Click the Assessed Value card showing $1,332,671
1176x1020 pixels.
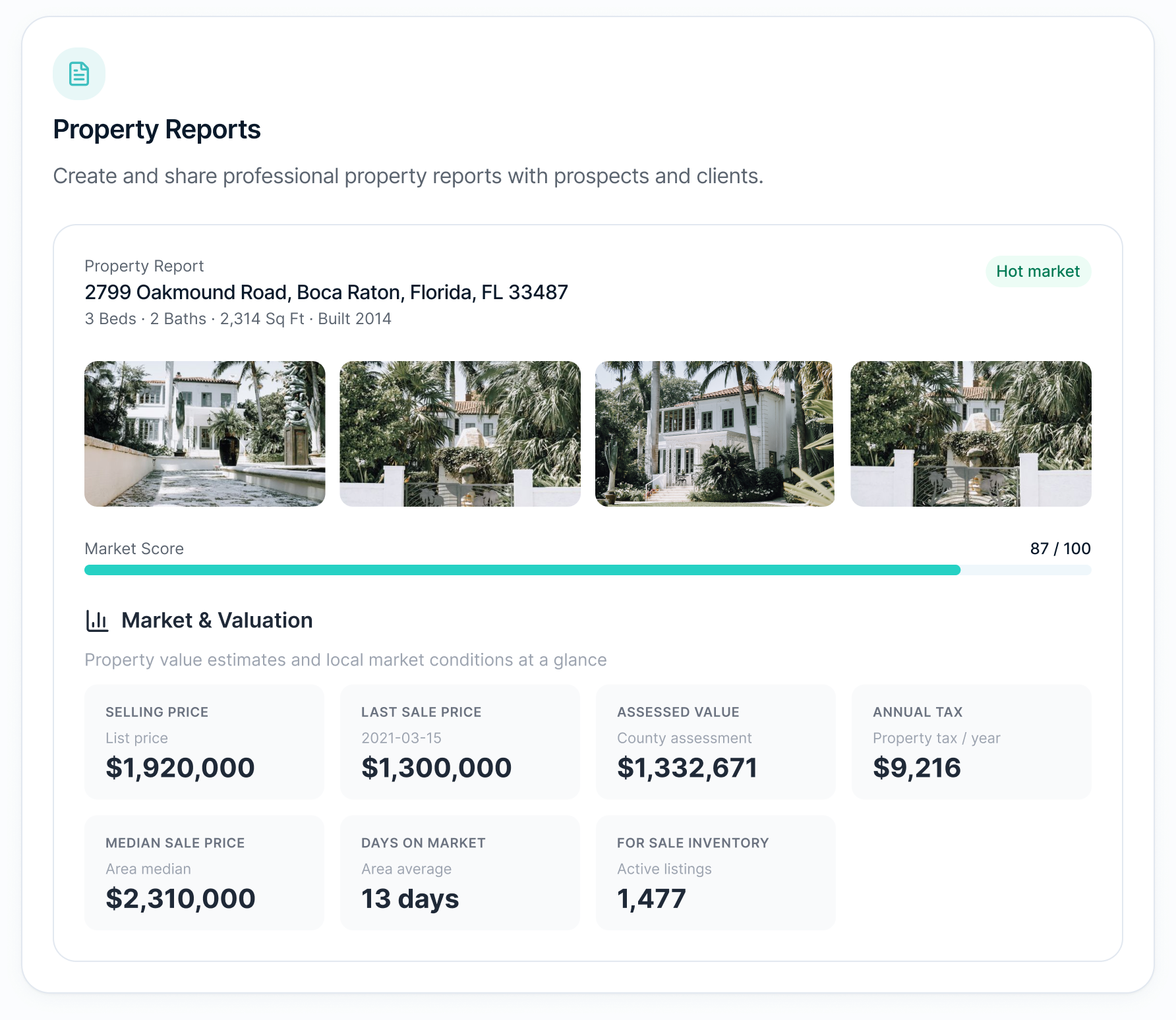click(716, 742)
